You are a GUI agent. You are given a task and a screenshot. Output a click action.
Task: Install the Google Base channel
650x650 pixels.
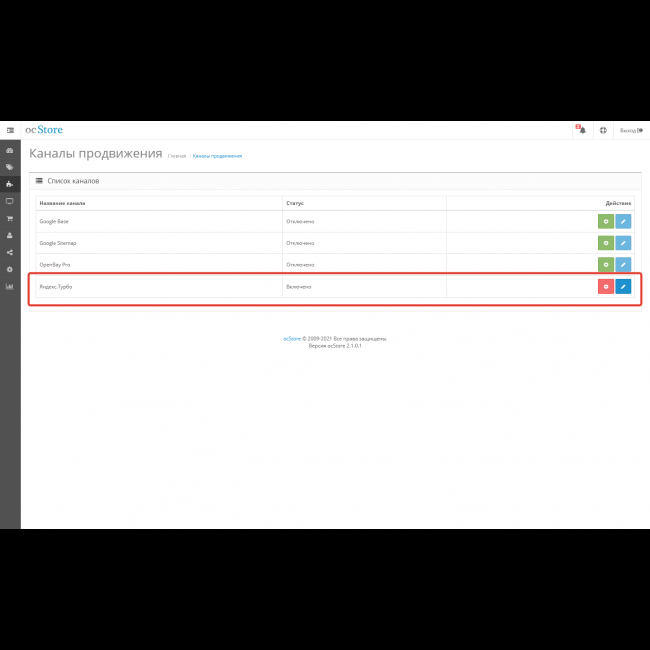(x=605, y=221)
